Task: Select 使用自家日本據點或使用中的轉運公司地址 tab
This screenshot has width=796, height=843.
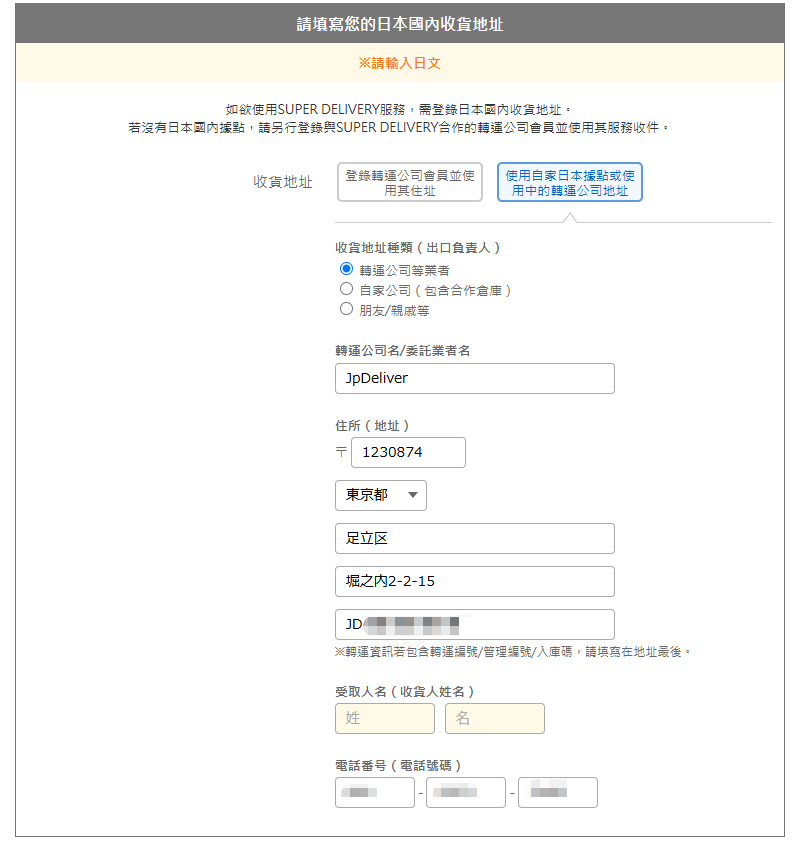Action: (569, 182)
